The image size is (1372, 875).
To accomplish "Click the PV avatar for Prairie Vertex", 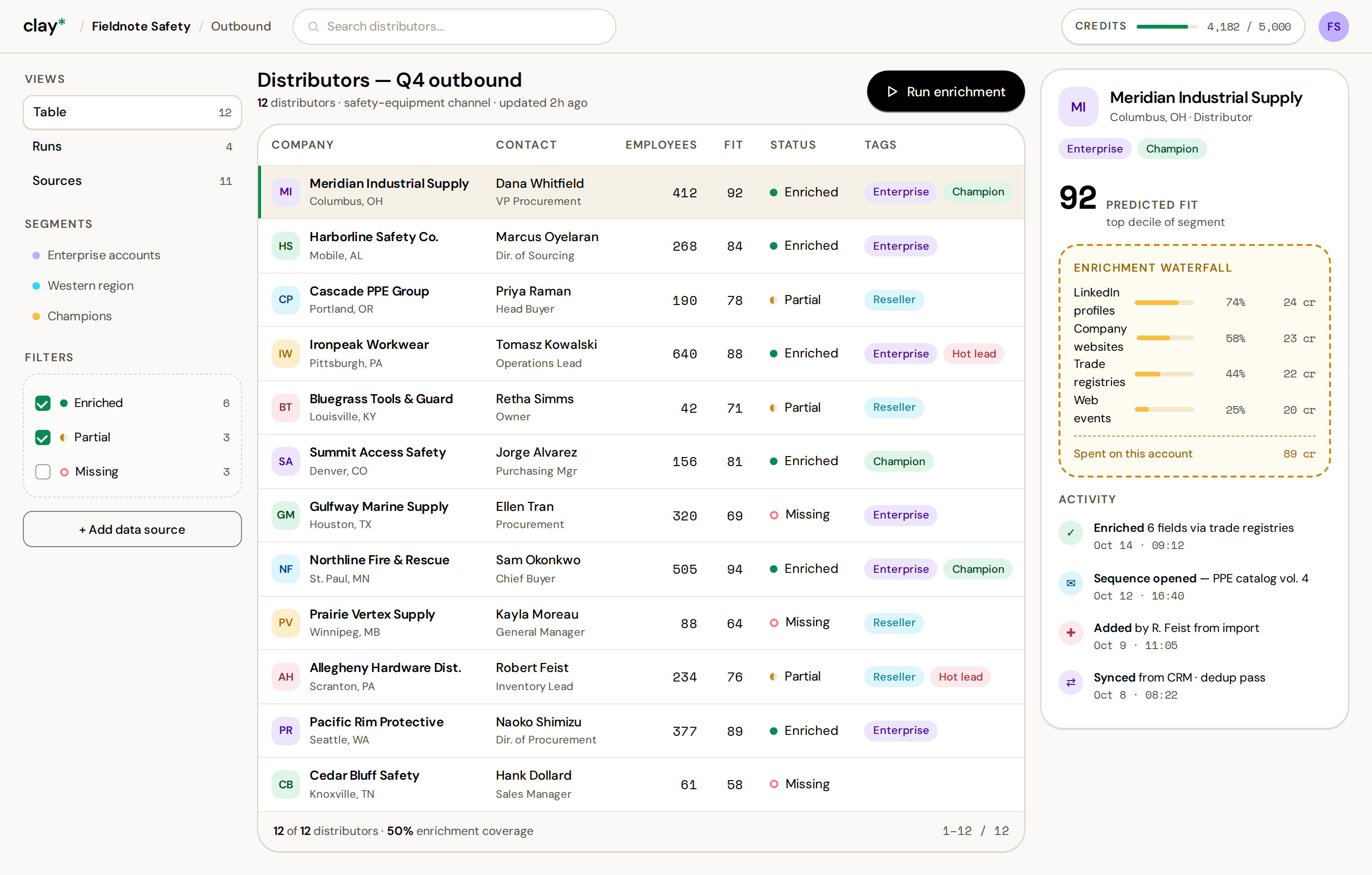I will 285,623.
